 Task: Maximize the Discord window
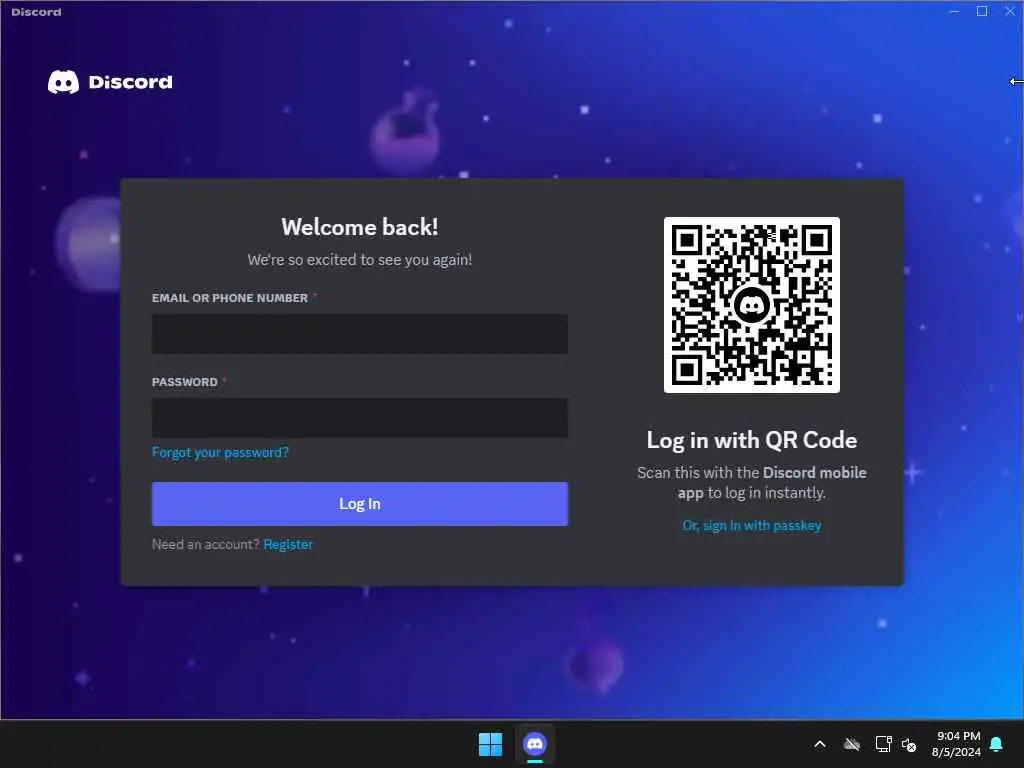point(982,11)
